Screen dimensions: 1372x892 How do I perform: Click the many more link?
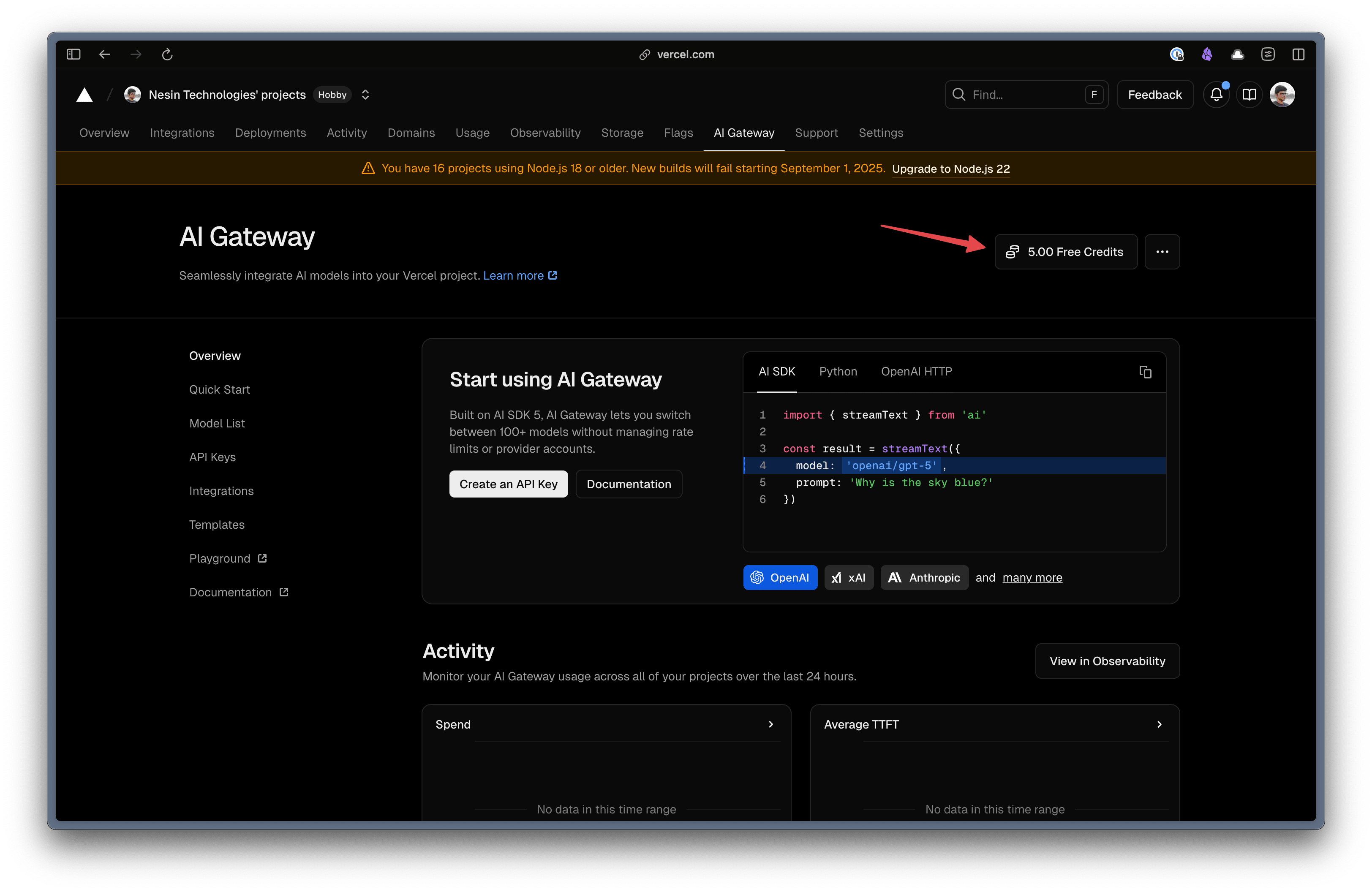click(1032, 577)
